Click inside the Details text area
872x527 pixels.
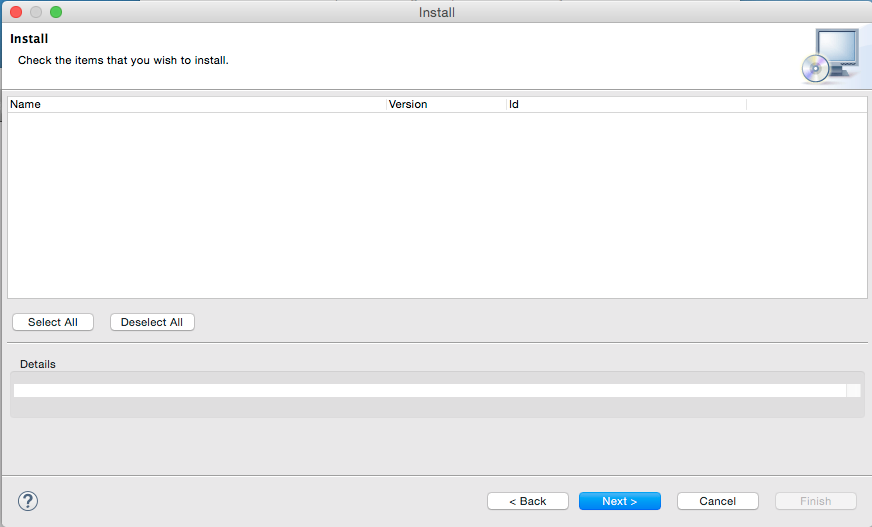pyautogui.click(x=430, y=390)
